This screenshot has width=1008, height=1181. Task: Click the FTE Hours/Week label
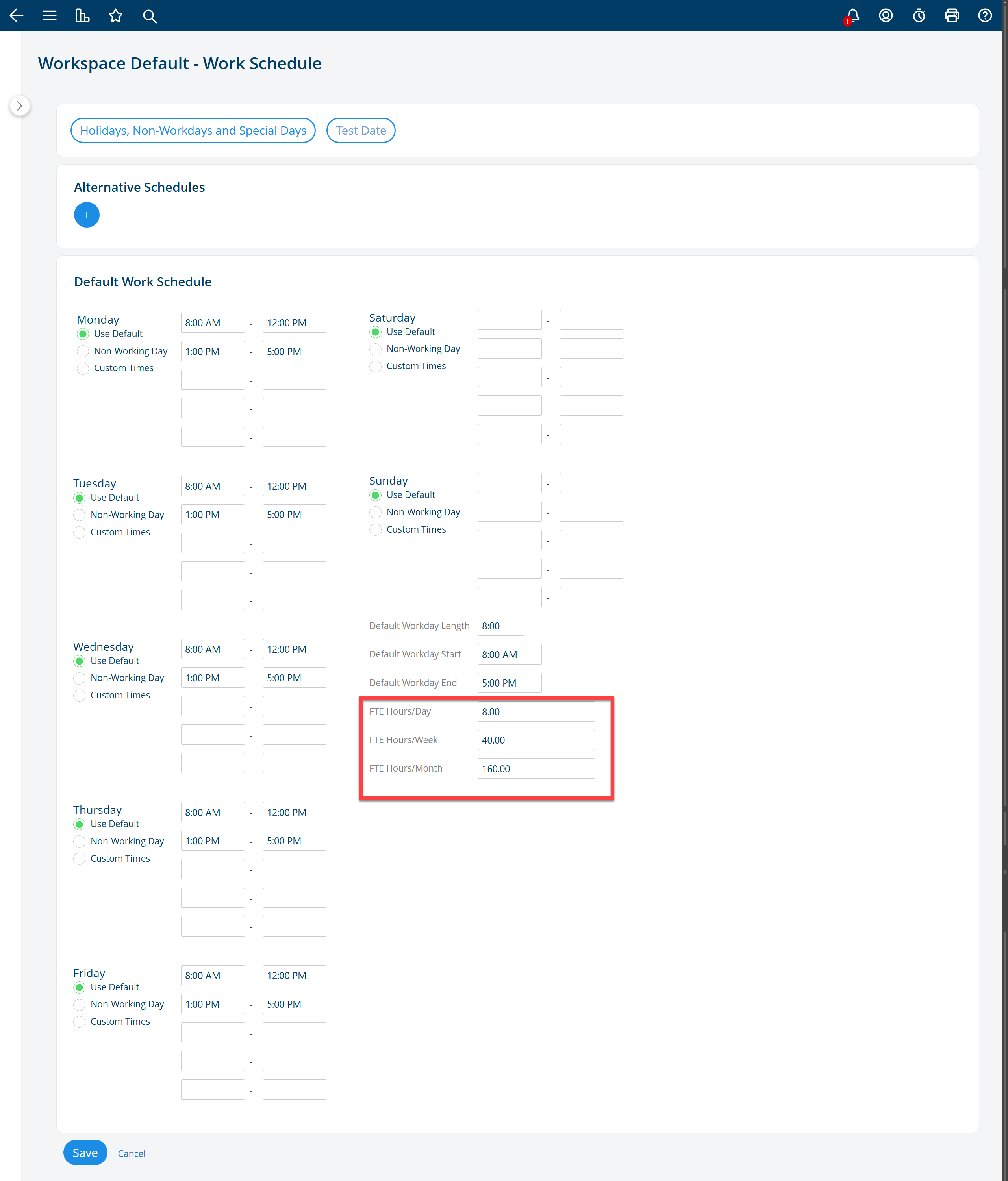pos(403,740)
